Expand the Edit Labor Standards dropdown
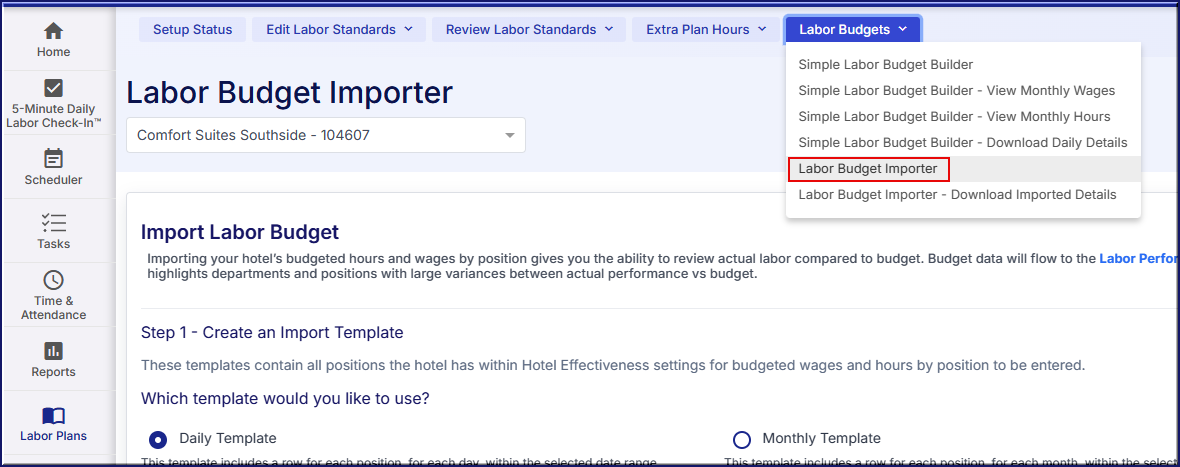Image resolution: width=1180 pixels, height=467 pixels. pos(339,30)
